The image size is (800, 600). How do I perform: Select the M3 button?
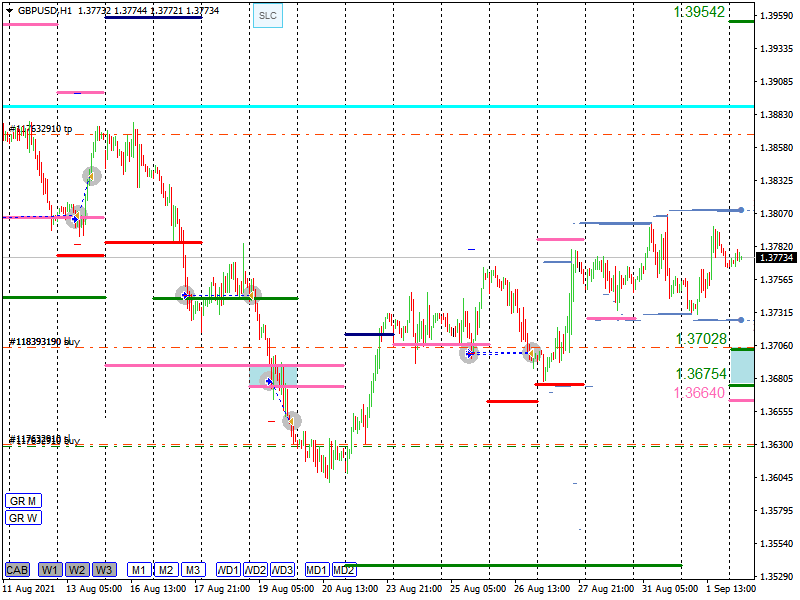[193, 570]
